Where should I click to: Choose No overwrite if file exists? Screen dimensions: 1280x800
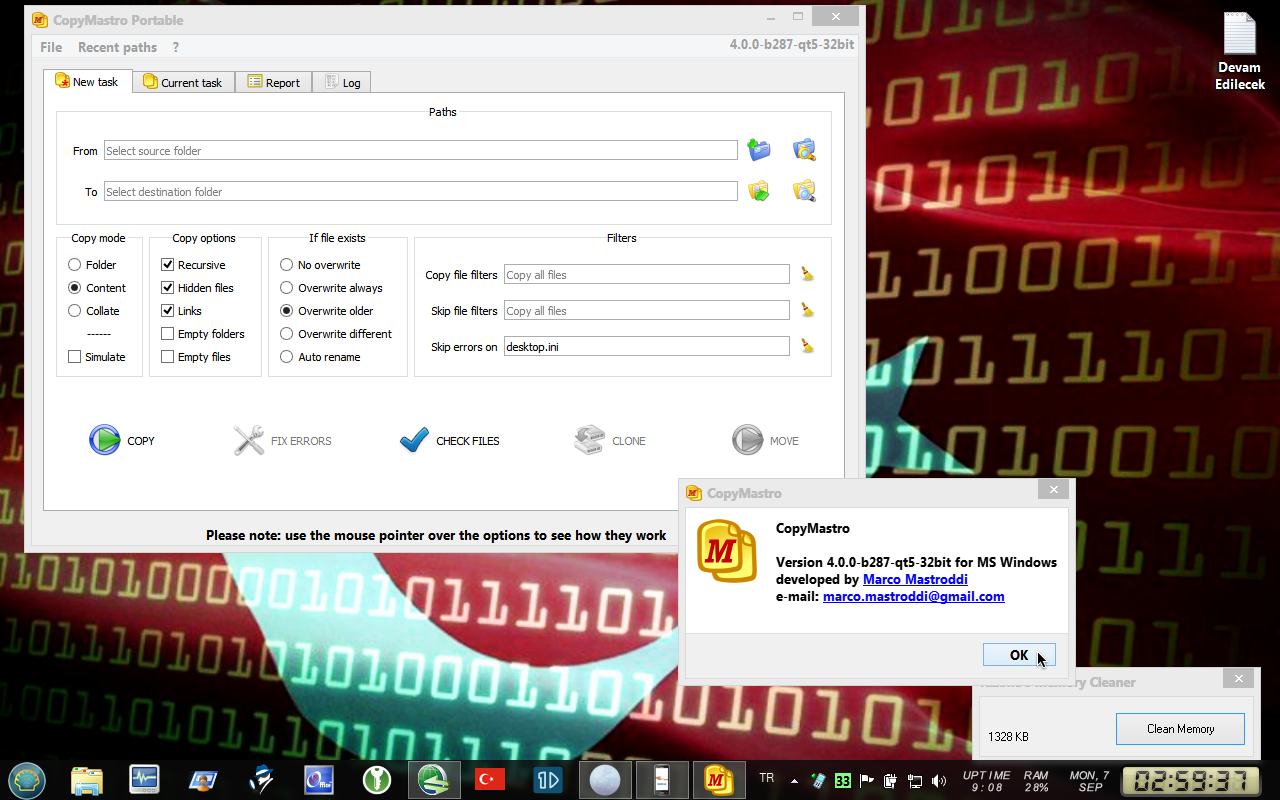(x=320, y=265)
